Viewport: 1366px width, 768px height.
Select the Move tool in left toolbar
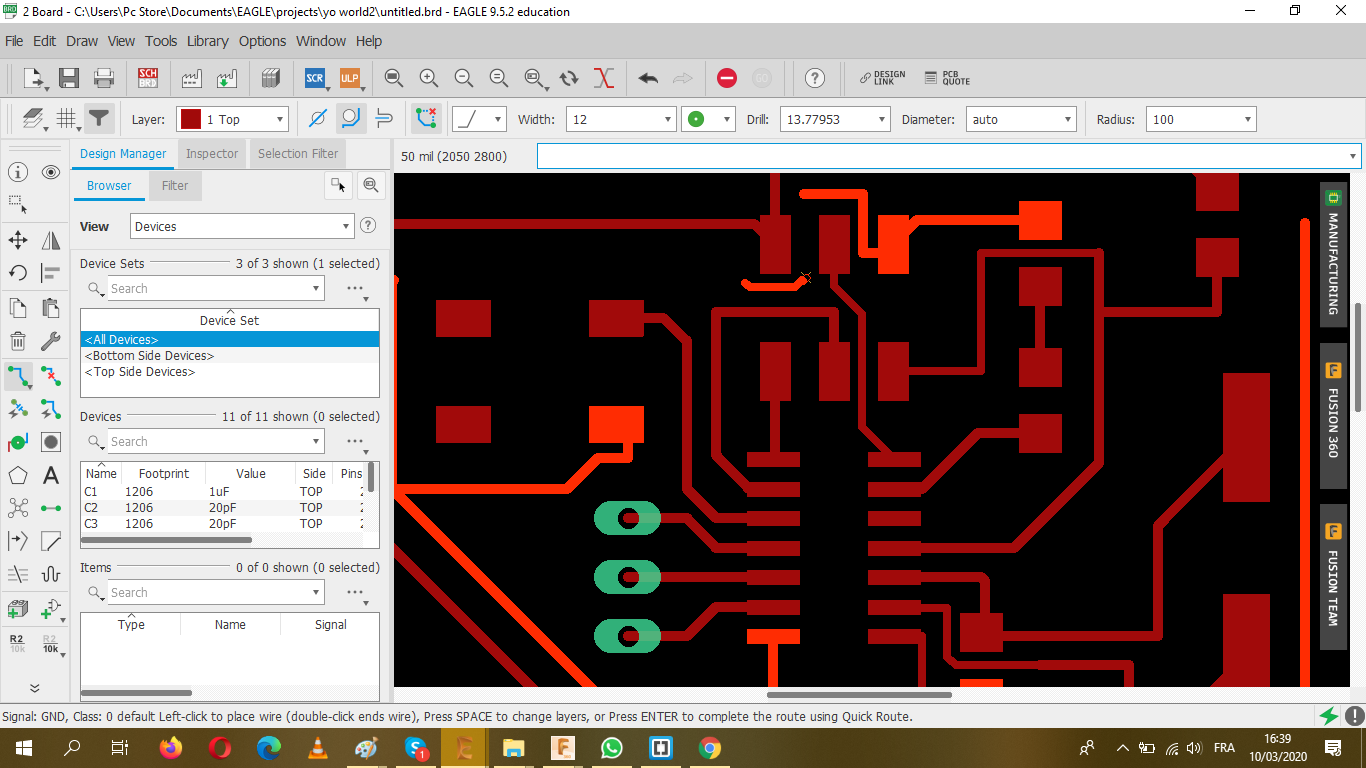[x=18, y=240]
